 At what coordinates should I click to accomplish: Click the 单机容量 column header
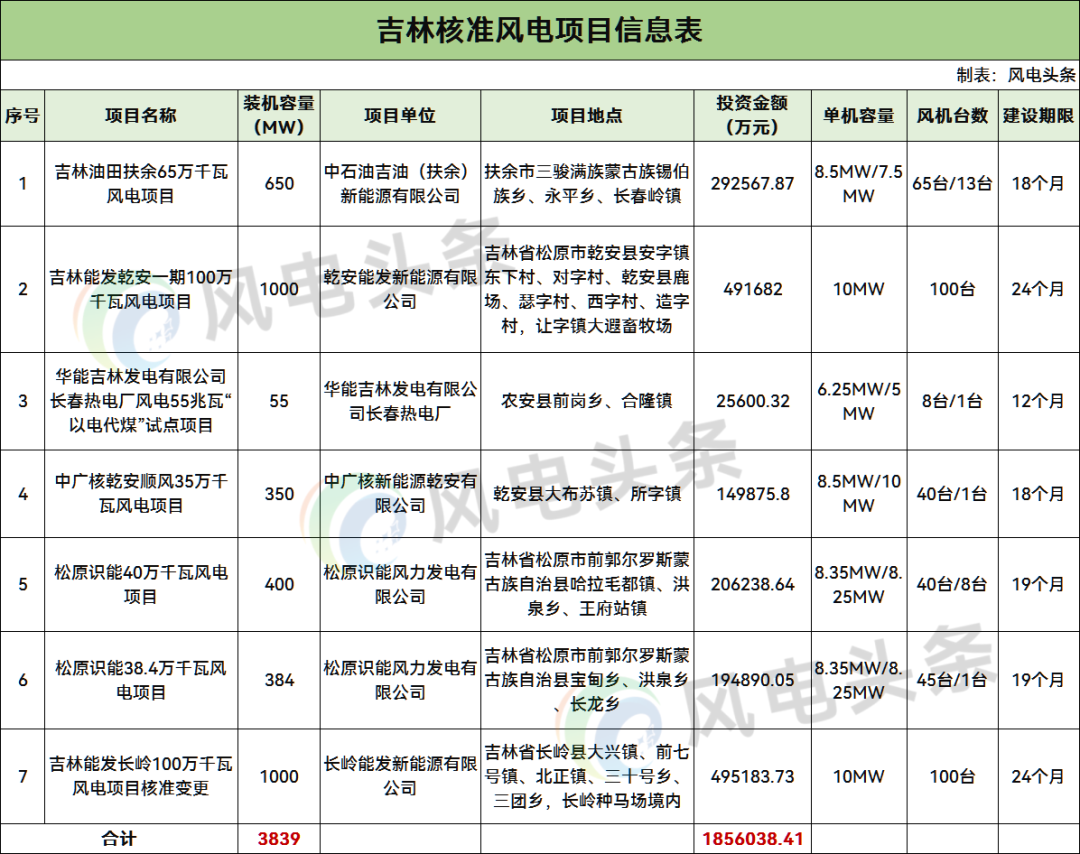(x=859, y=116)
